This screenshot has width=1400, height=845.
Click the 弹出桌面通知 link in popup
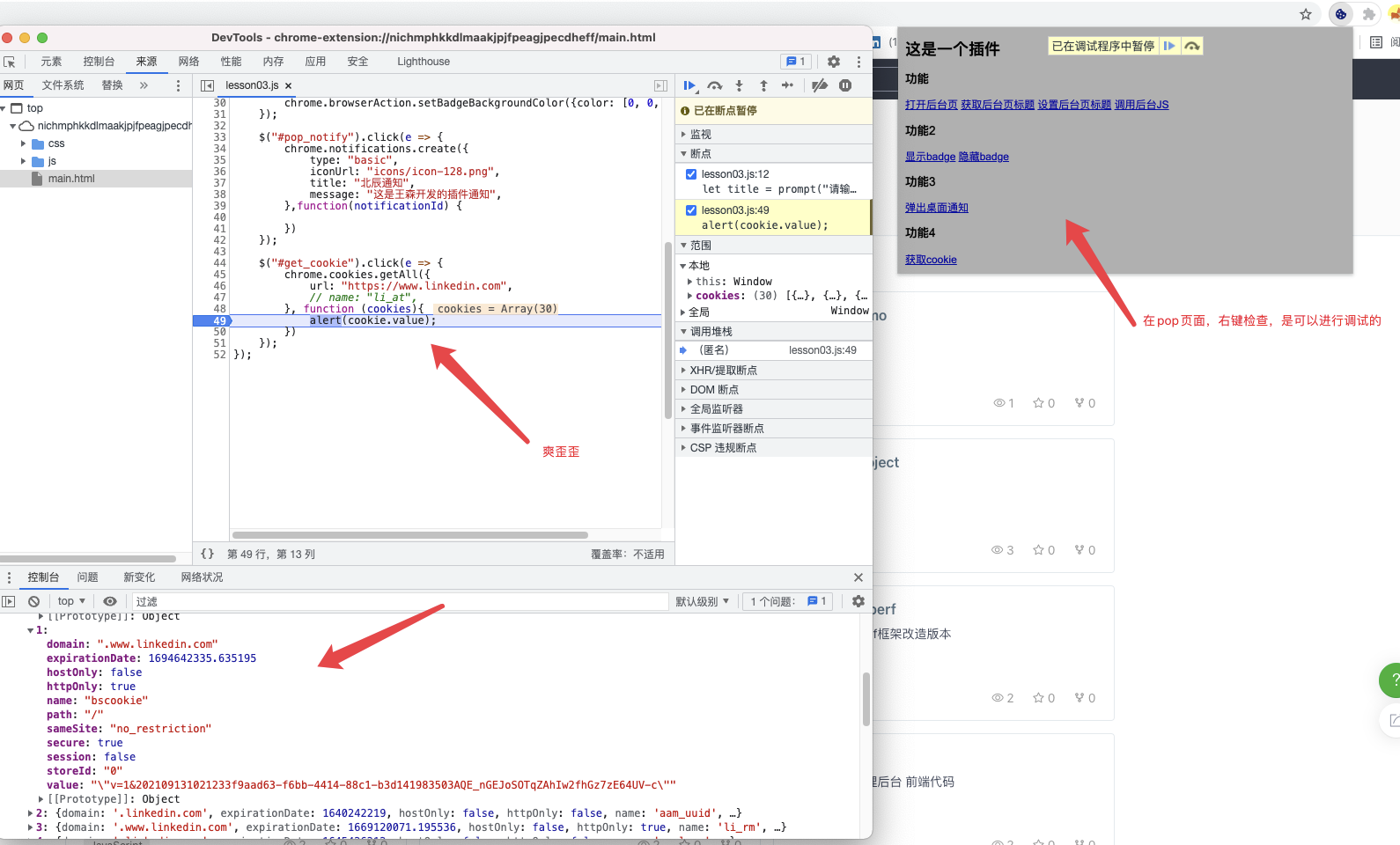coord(937,208)
